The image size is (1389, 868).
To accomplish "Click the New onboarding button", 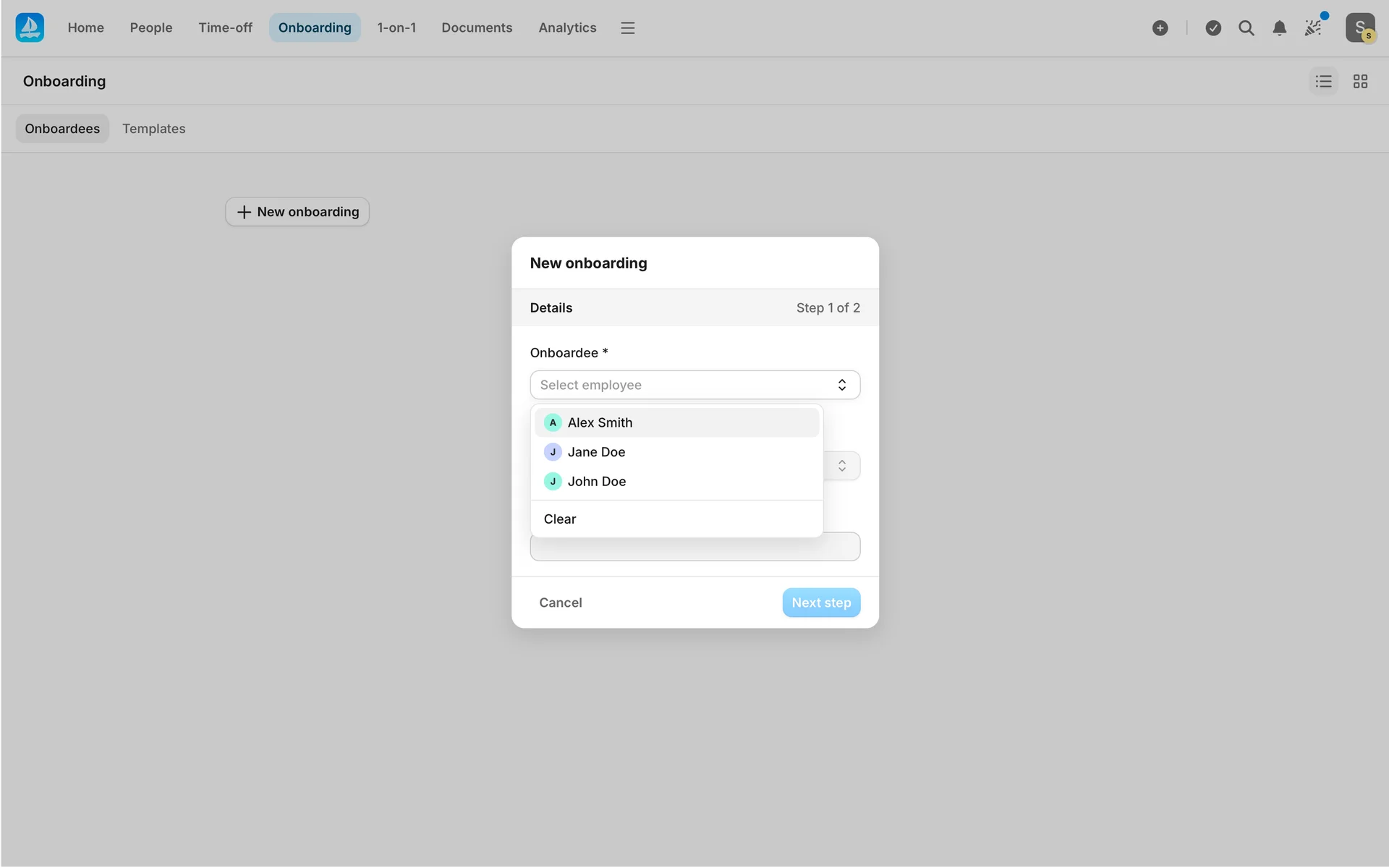I will pos(297,212).
